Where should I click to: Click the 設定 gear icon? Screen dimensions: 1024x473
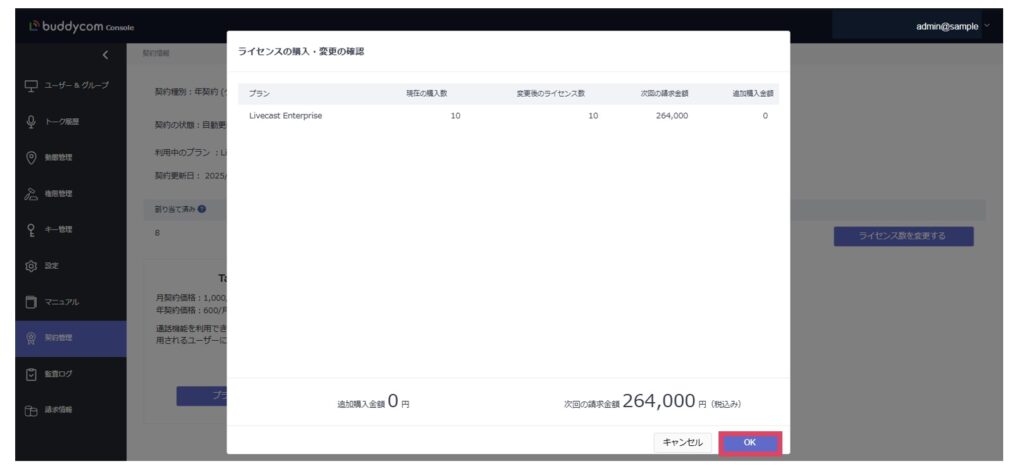pyautogui.click(x=31, y=266)
